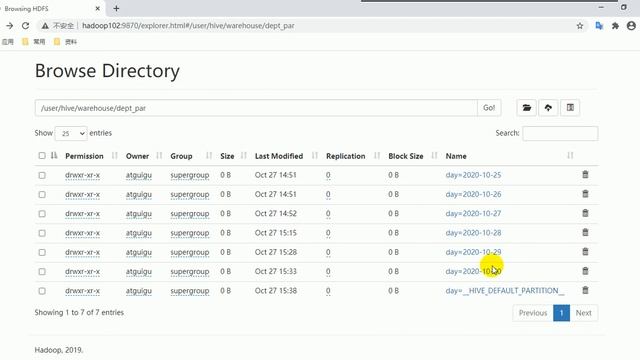Check the box for day=2020-10-25 row
The height and width of the screenshot is (360, 640).
point(42,175)
